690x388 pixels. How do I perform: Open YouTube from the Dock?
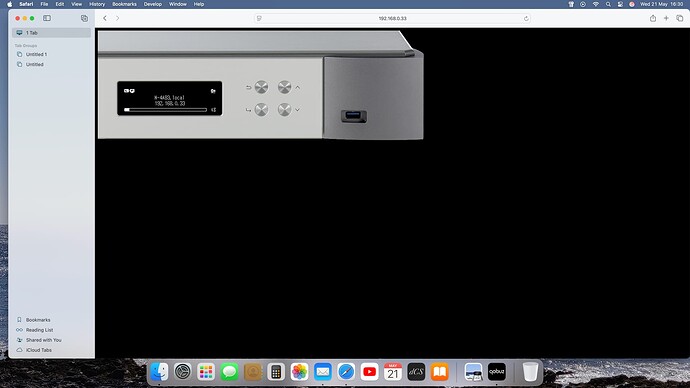coord(370,372)
